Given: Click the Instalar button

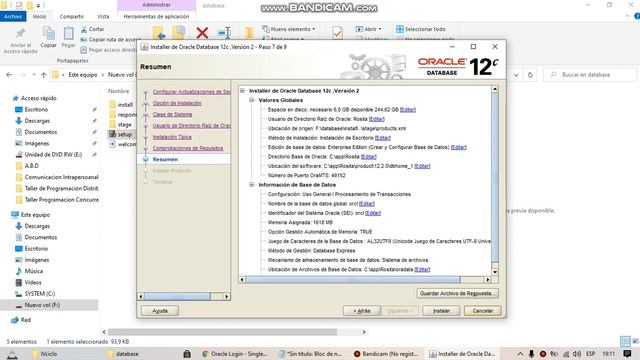Looking at the screenshot, I should 441,311.
